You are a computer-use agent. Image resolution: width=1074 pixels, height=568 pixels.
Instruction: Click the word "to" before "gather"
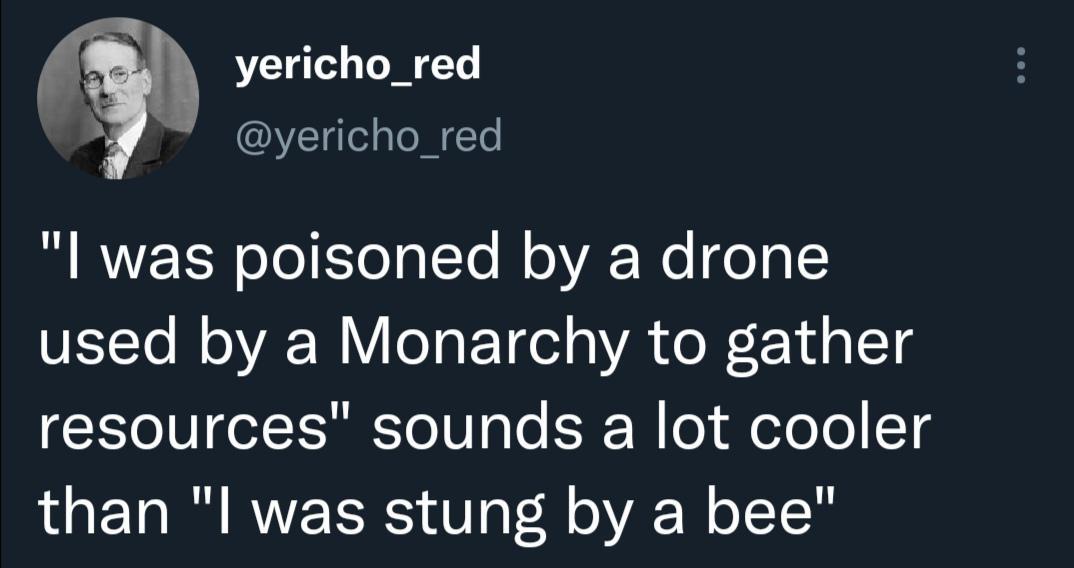(679, 343)
